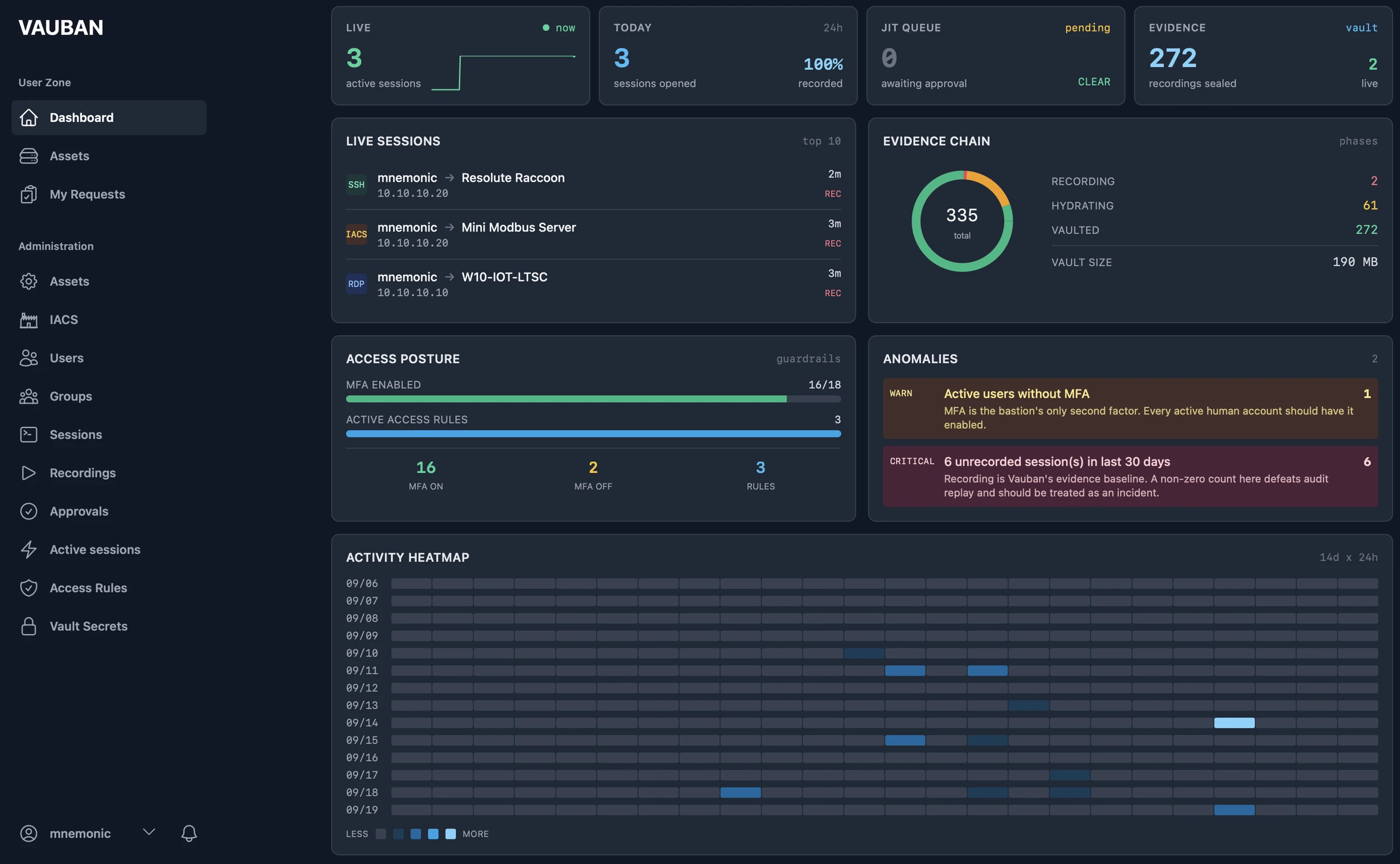1400x864 pixels.
Task: Click the Users people icon
Action: click(29, 358)
